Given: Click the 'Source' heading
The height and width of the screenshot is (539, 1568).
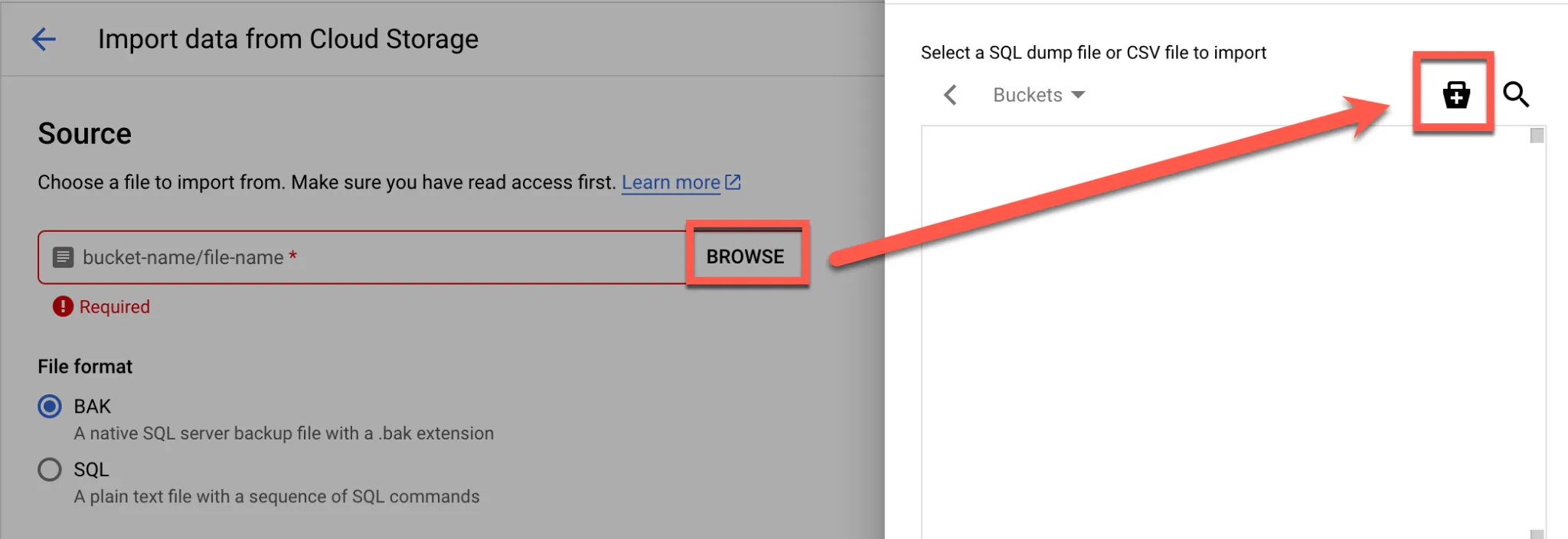Looking at the screenshot, I should coord(85,133).
